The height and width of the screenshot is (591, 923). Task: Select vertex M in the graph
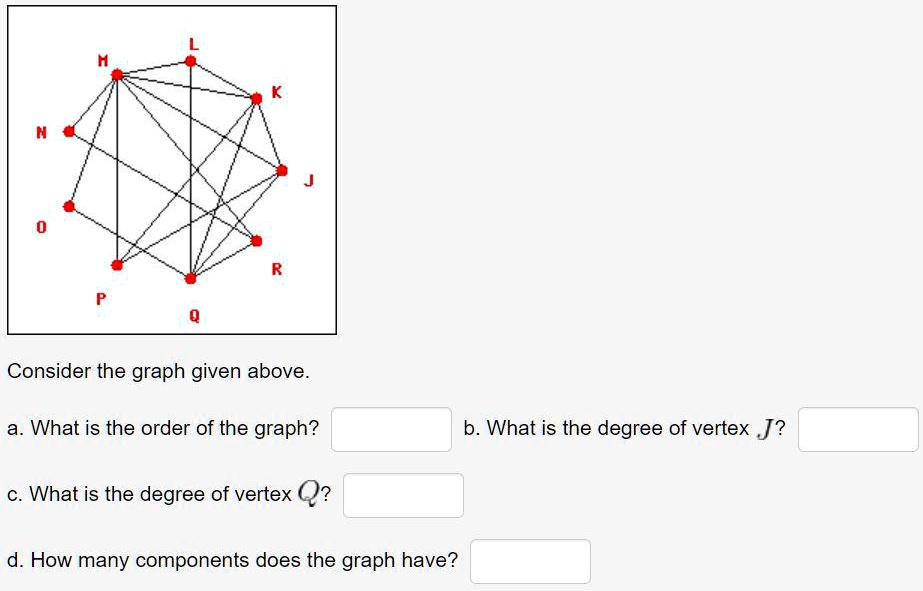coord(117,72)
